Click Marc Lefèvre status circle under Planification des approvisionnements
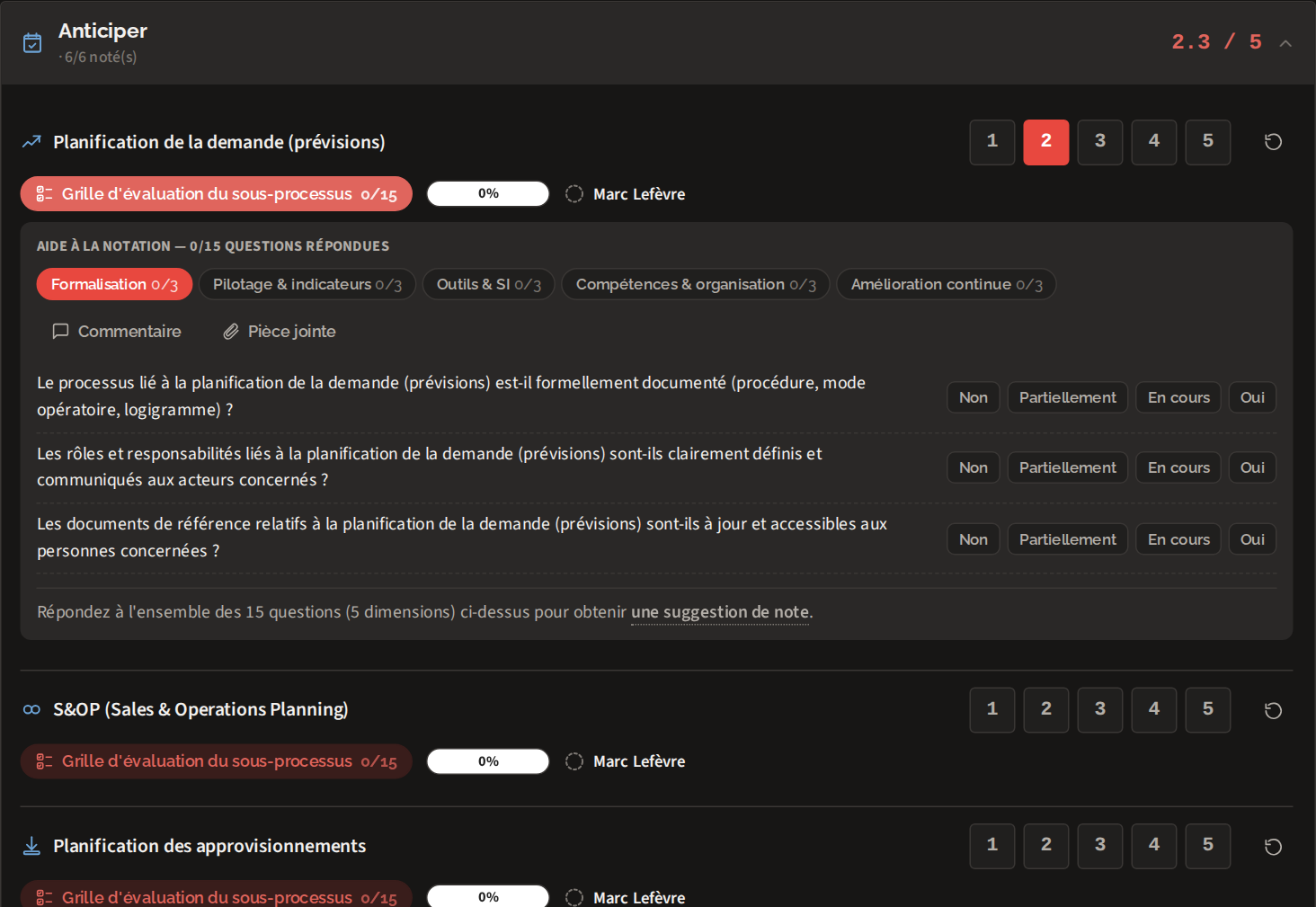The width and height of the screenshot is (1316, 907). coord(574,897)
